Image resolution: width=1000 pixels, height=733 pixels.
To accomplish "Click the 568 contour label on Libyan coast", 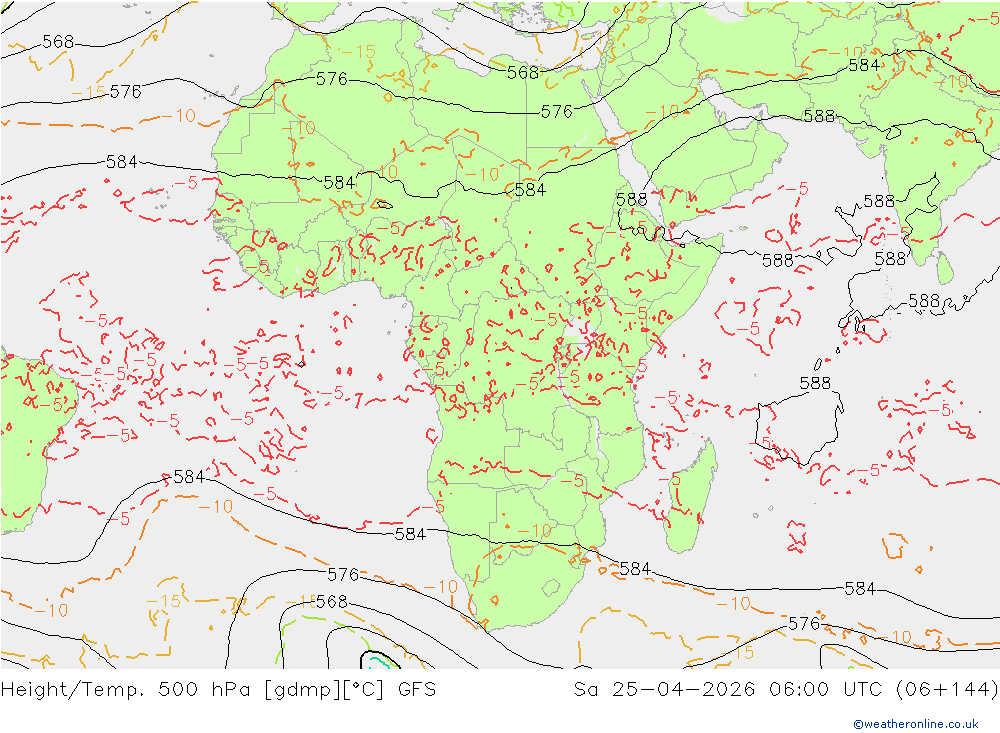I will [523, 73].
